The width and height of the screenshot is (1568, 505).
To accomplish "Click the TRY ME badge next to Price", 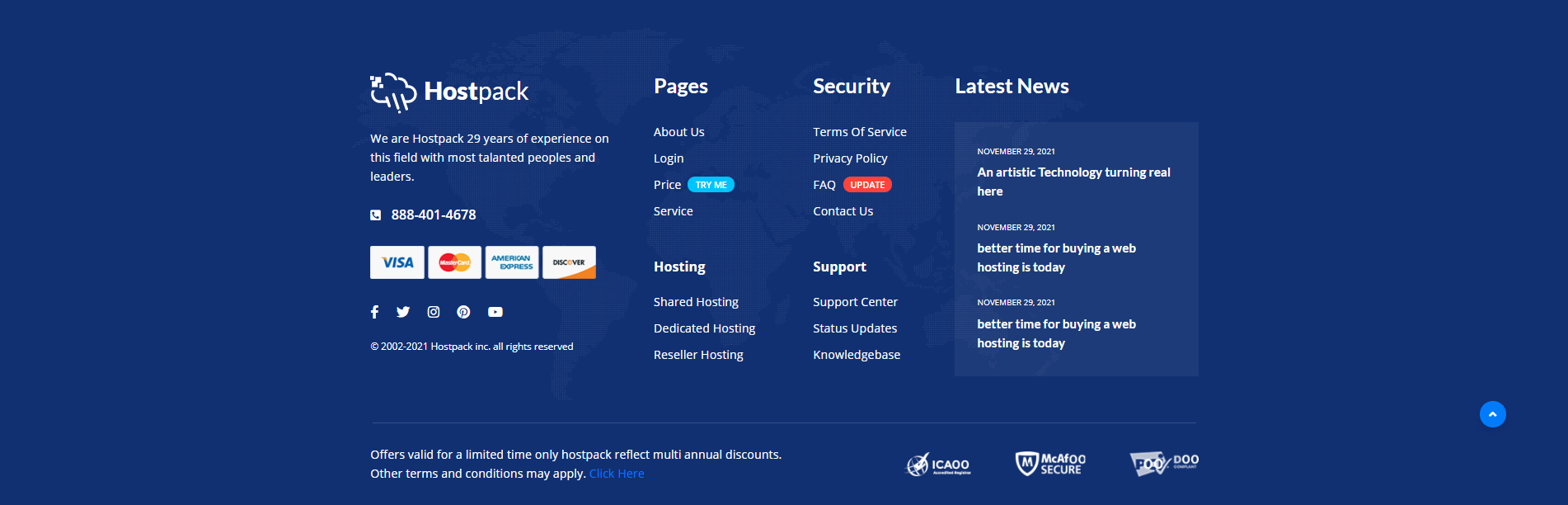I will point(711,185).
